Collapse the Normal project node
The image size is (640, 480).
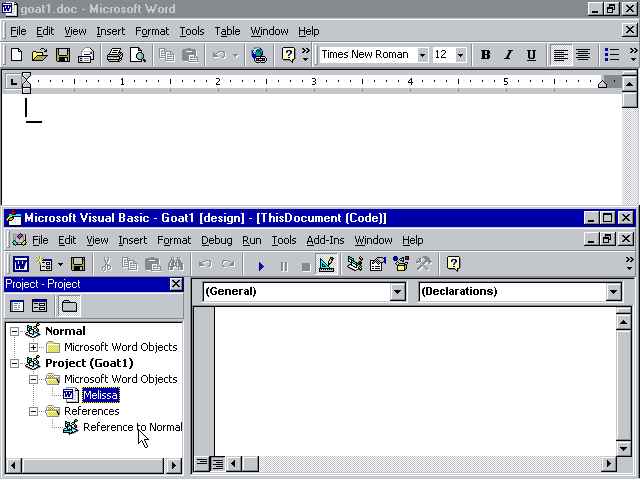point(14,331)
